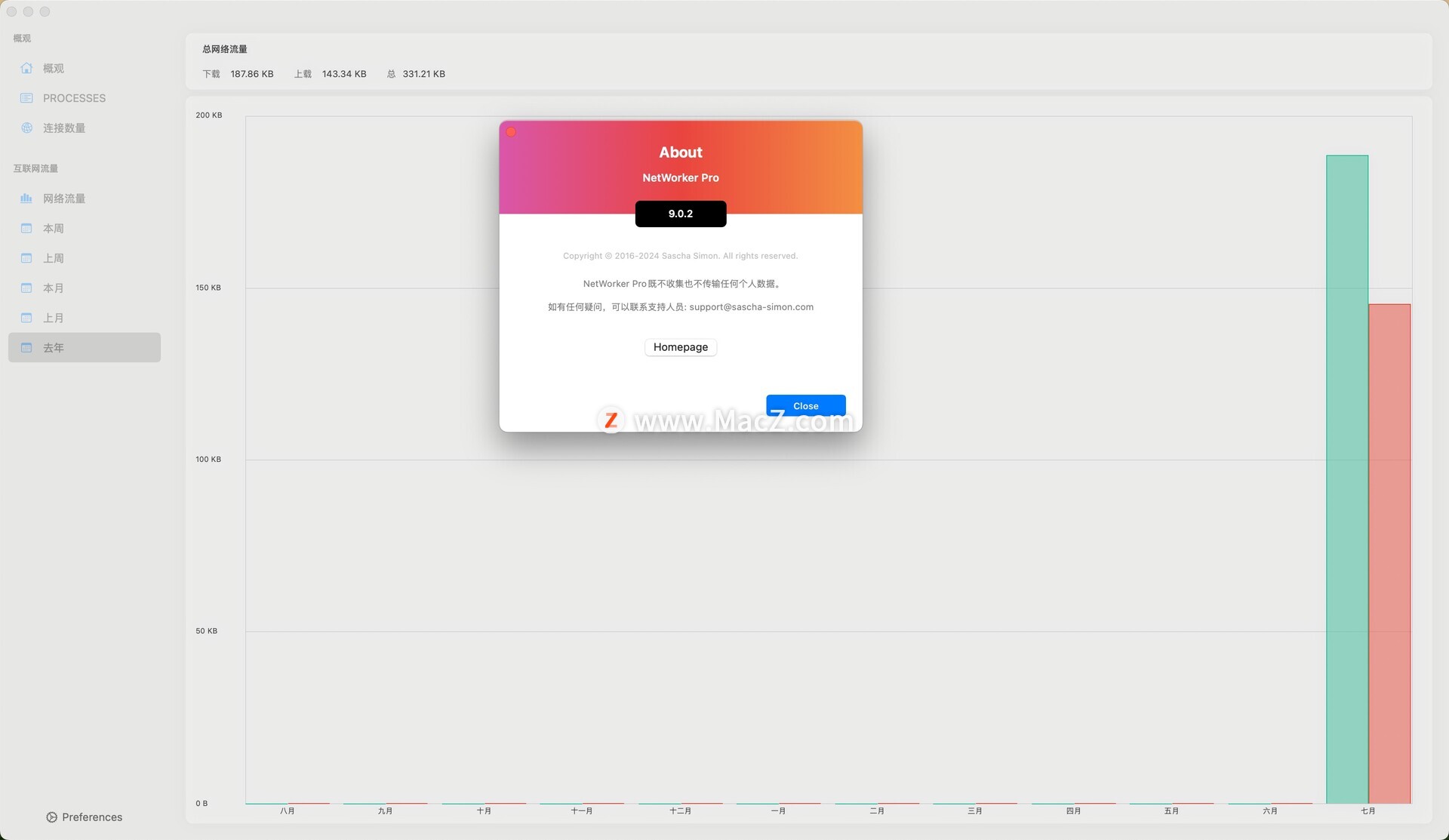Click the 总网络流量 heading
1449x840 pixels.
point(225,49)
